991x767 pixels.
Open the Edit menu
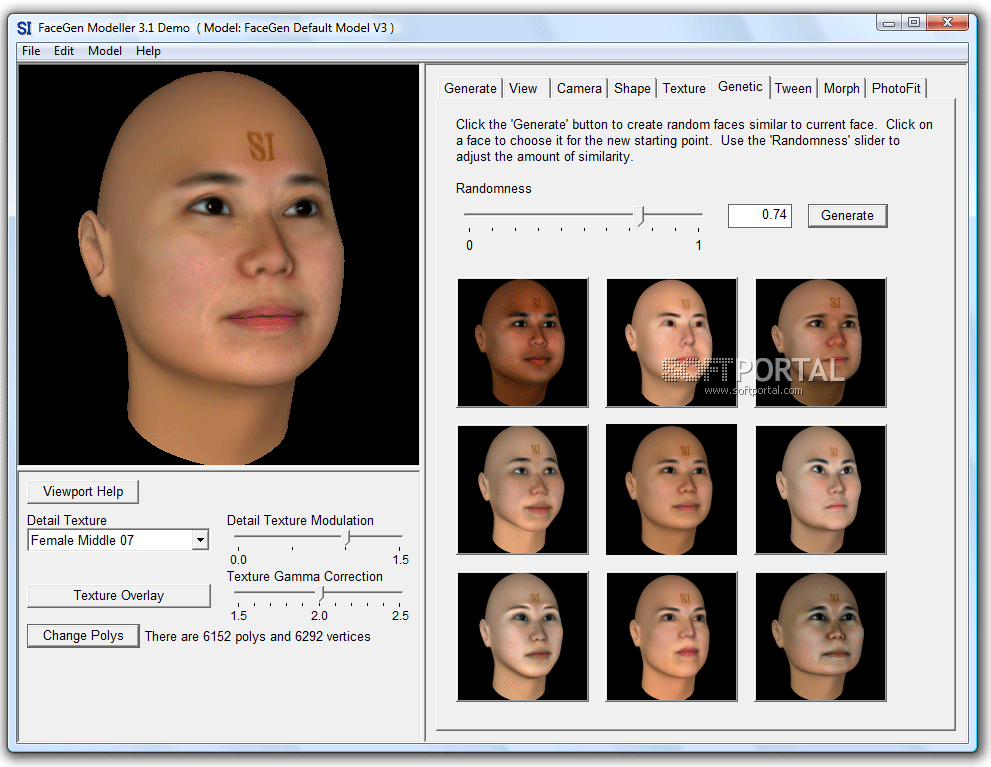pos(64,51)
